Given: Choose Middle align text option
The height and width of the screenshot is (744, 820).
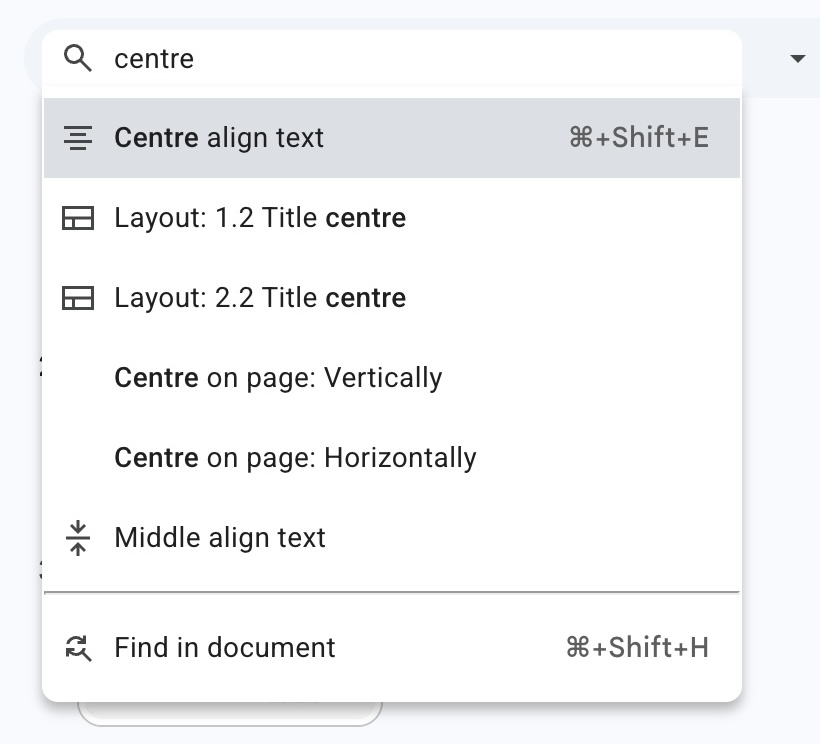Looking at the screenshot, I should click(220, 538).
